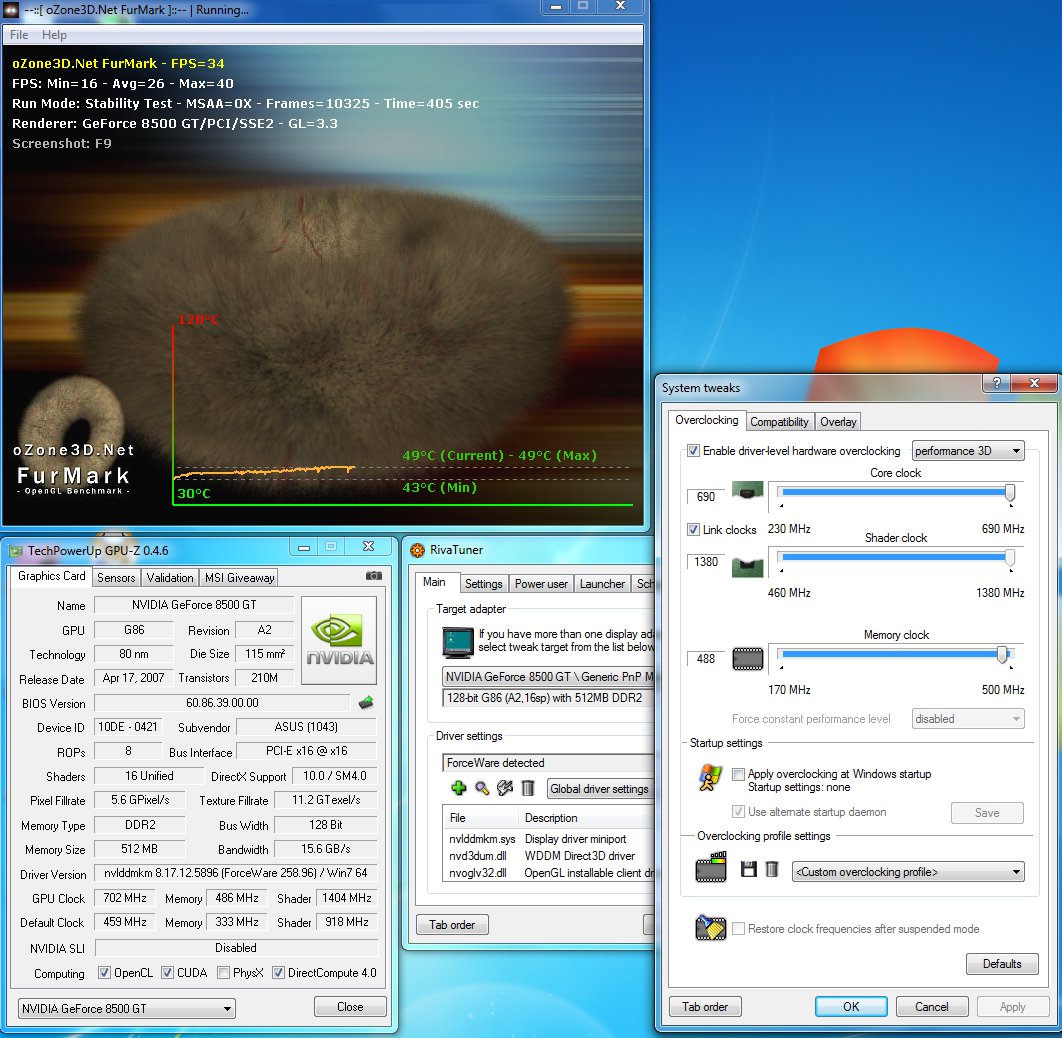Switch to the System tweaks Compatibility tab
1062x1038 pixels.
(x=779, y=422)
